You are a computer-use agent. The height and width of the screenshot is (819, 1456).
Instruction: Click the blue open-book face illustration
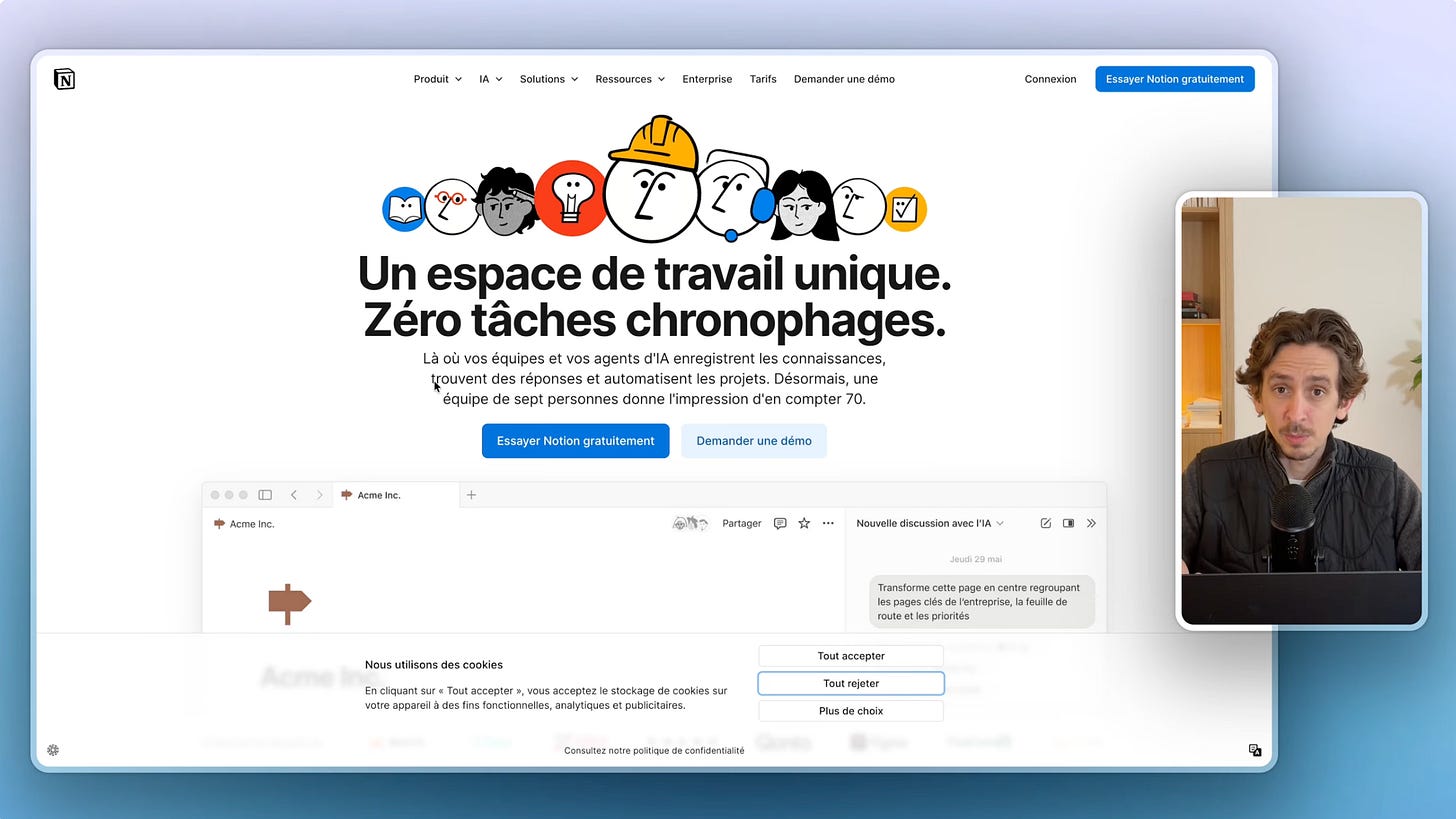[x=403, y=209]
